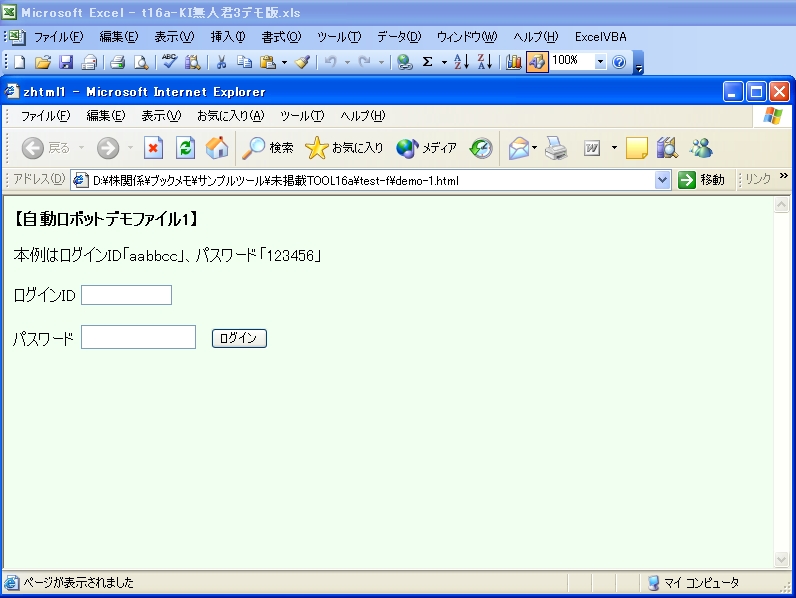
Task: Open the Excel 書式(O) menu
Action: tap(281, 37)
